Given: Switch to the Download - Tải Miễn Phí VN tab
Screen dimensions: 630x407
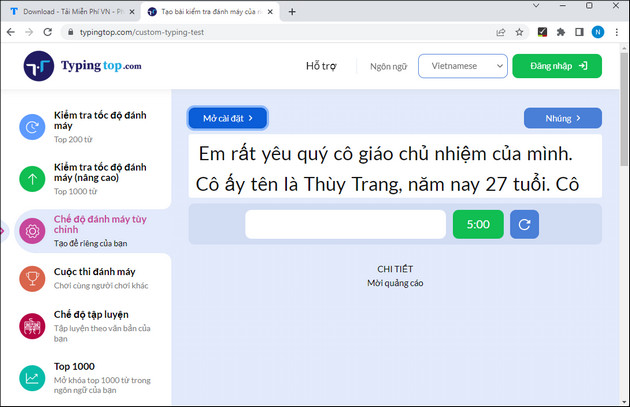Looking at the screenshot, I should coord(71,12).
